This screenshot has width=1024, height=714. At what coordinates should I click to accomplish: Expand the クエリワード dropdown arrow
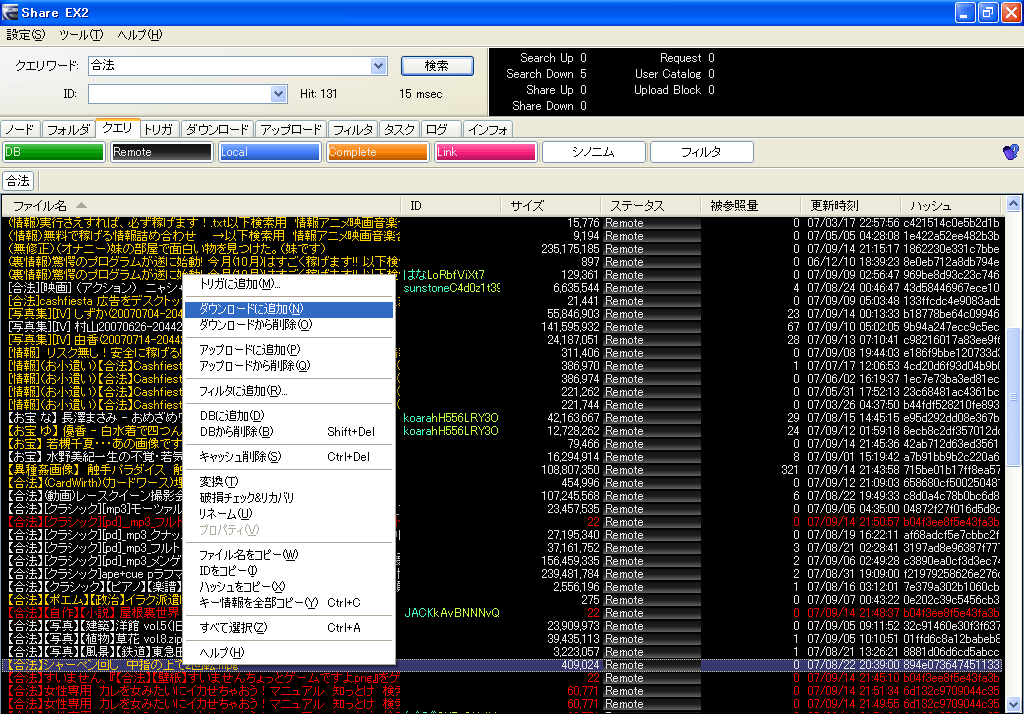378,66
